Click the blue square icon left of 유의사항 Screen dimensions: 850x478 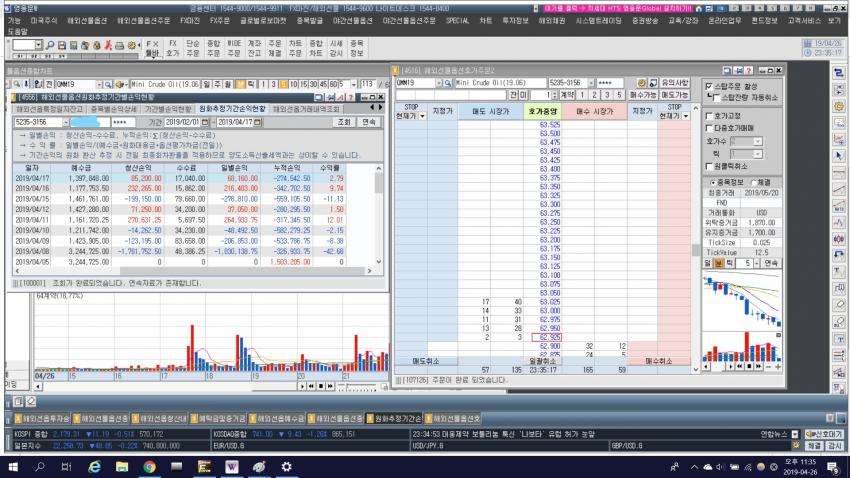click(x=653, y=83)
